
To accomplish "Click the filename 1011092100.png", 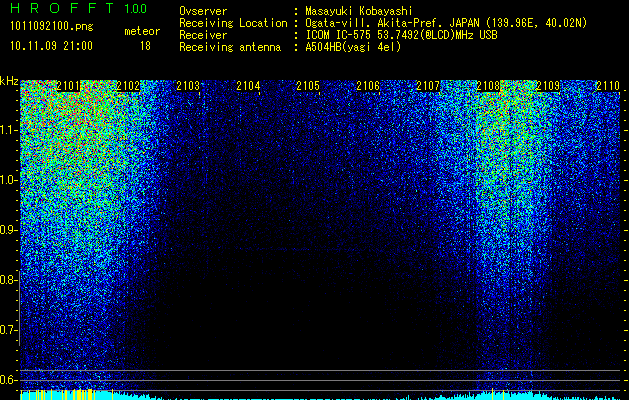I will [52, 27].
